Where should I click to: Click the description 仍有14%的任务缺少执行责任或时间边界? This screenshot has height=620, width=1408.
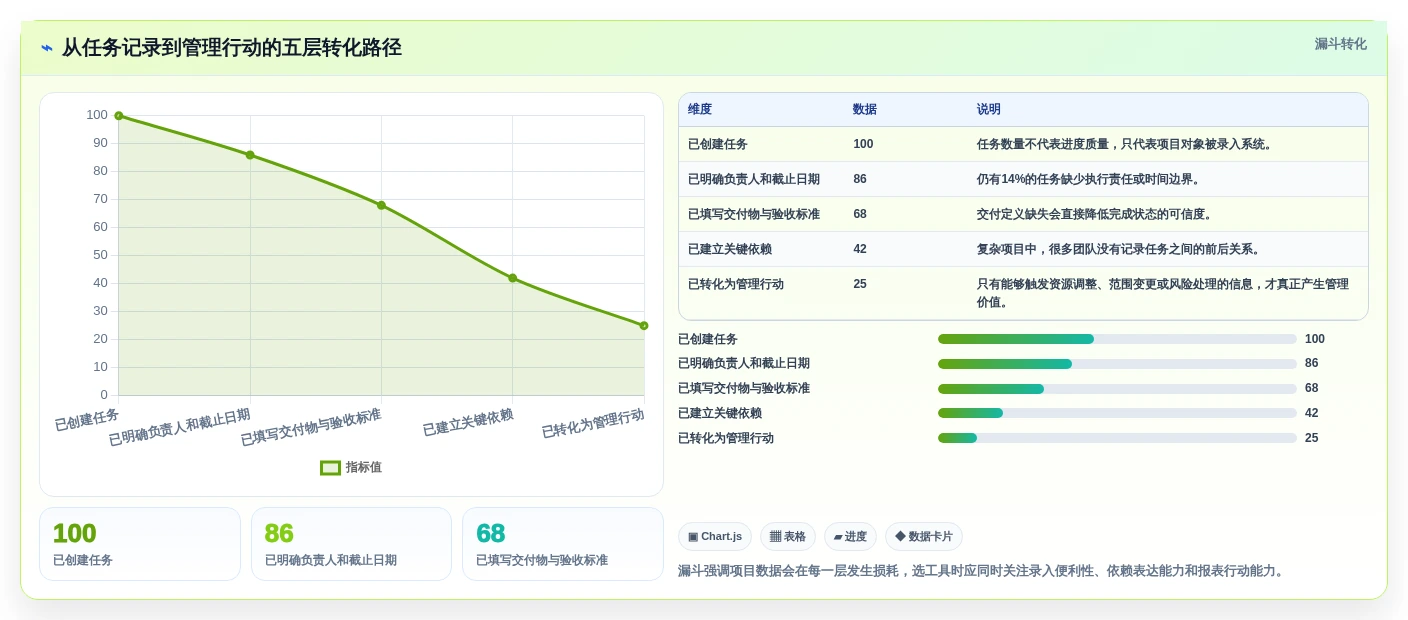1089,179
